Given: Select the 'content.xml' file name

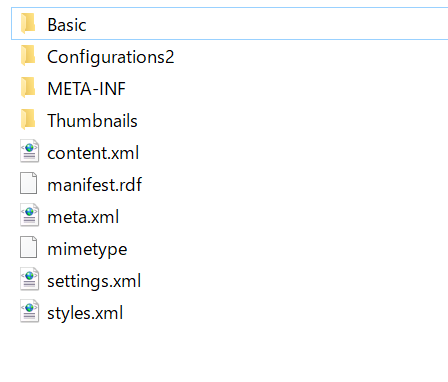Looking at the screenshot, I should (93, 153).
